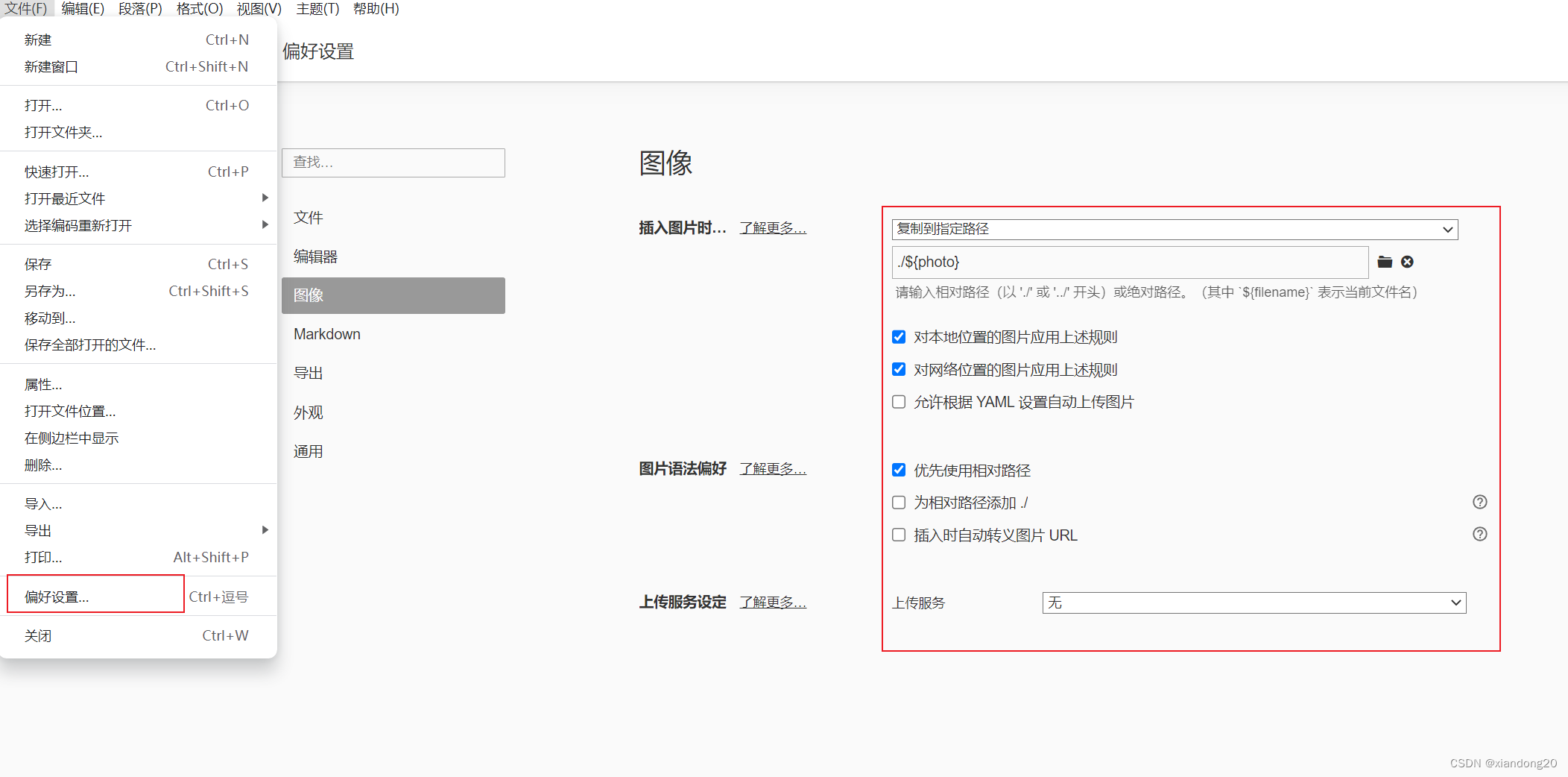The image size is (1568, 777).
Task: Choose 保存全部打开的文件... menu entry
Action: [139, 345]
